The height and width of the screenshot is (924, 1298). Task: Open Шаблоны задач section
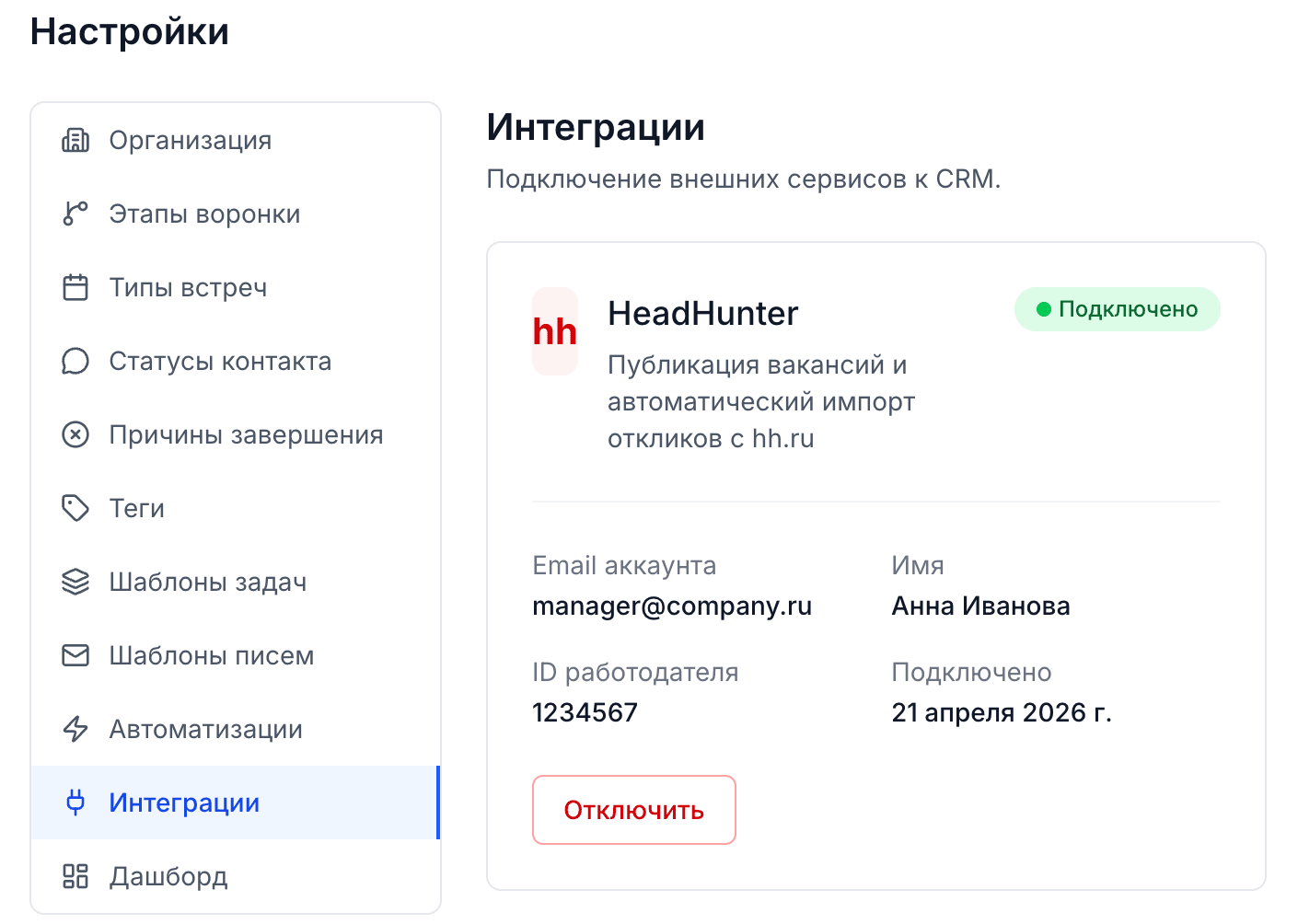[x=236, y=582]
